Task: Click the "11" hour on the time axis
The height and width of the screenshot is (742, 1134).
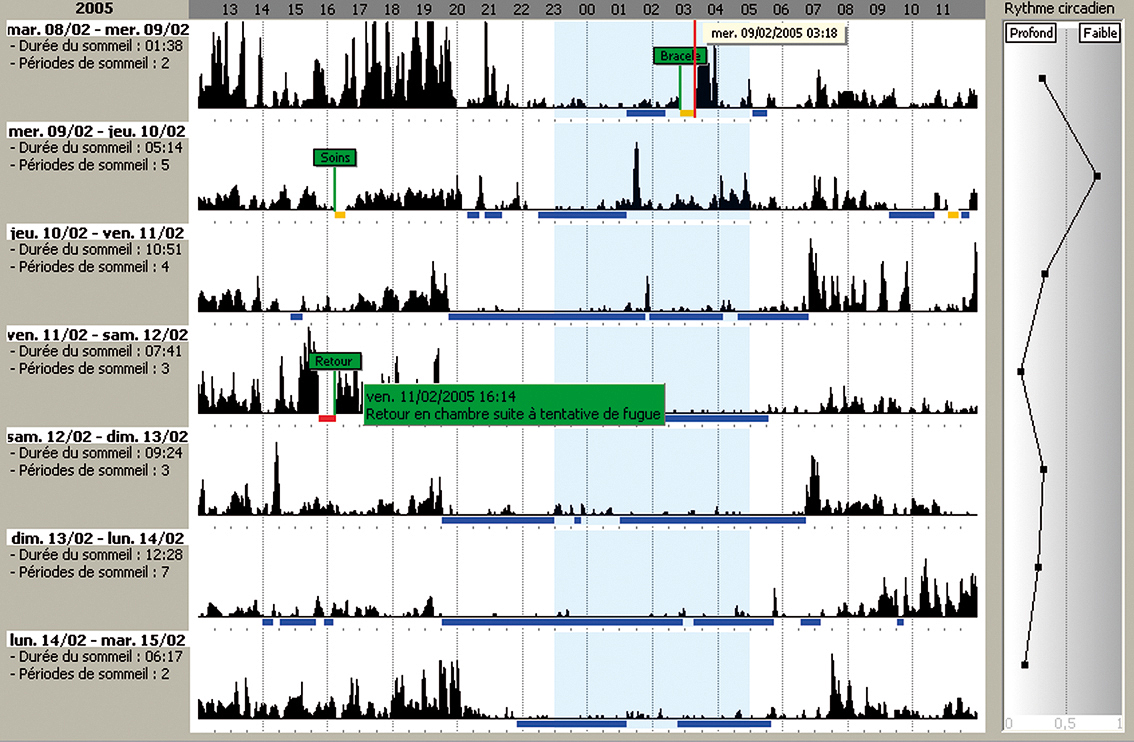Action: (x=942, y=9)
